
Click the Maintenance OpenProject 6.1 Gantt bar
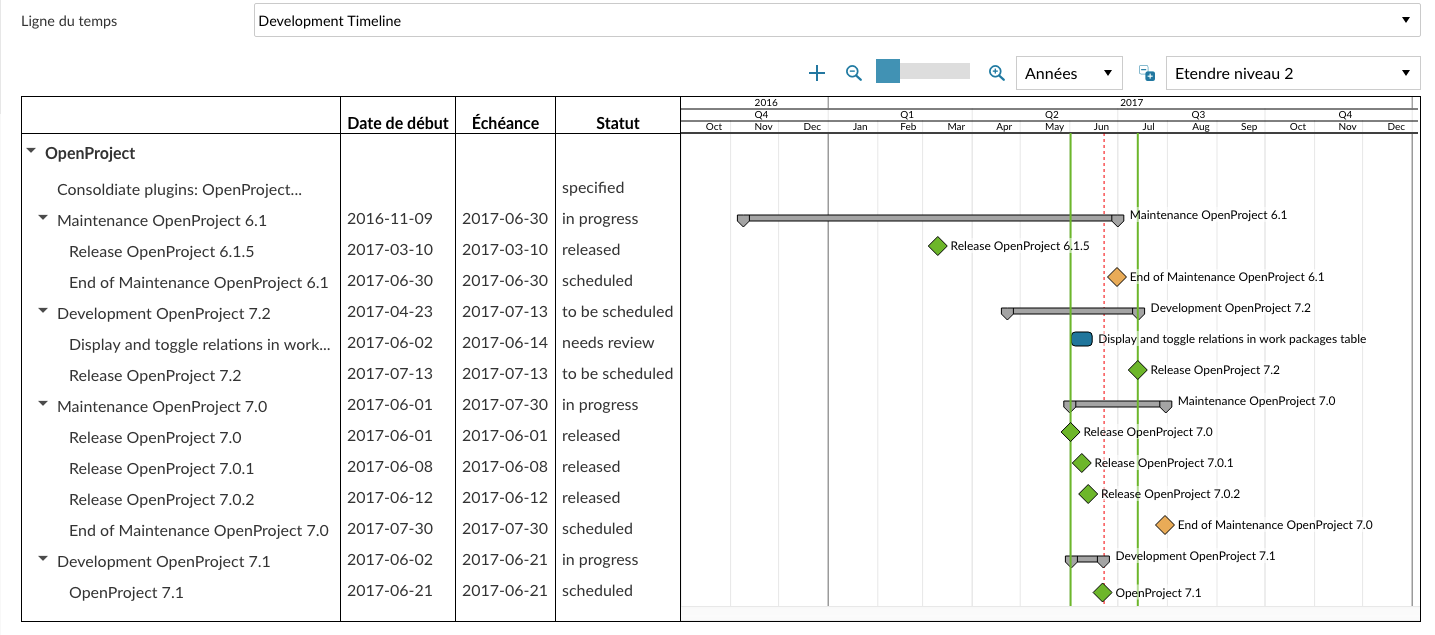click(x=930, y=217)
